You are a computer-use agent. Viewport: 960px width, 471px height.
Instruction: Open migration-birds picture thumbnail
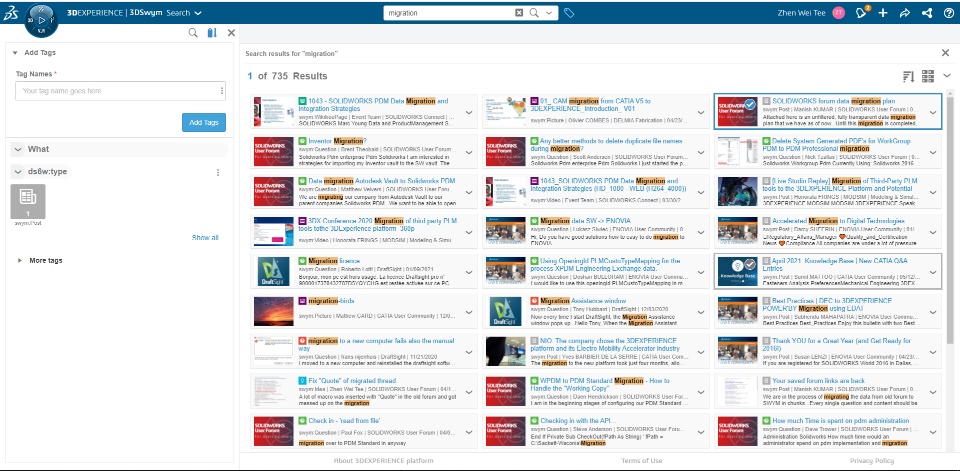pos(274,311)
